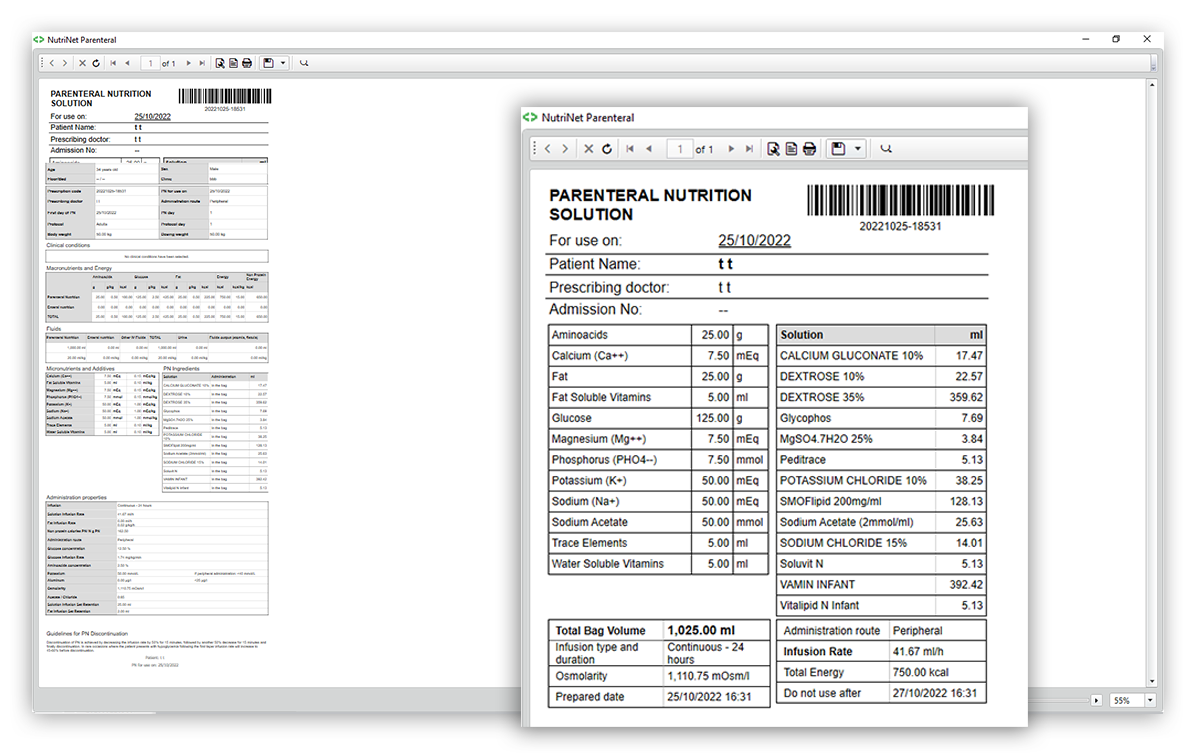
Task: Go to next page in background window
Action: coord(188,63)
